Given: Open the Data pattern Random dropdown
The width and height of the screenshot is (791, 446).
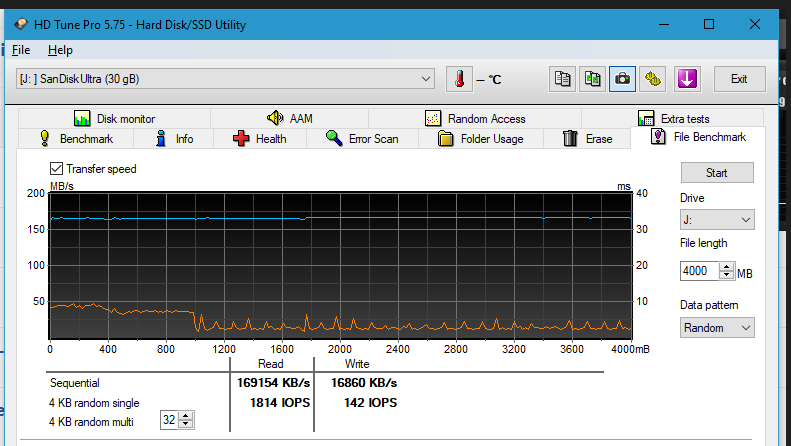Looking at the screenshot, I should (717, 327).
